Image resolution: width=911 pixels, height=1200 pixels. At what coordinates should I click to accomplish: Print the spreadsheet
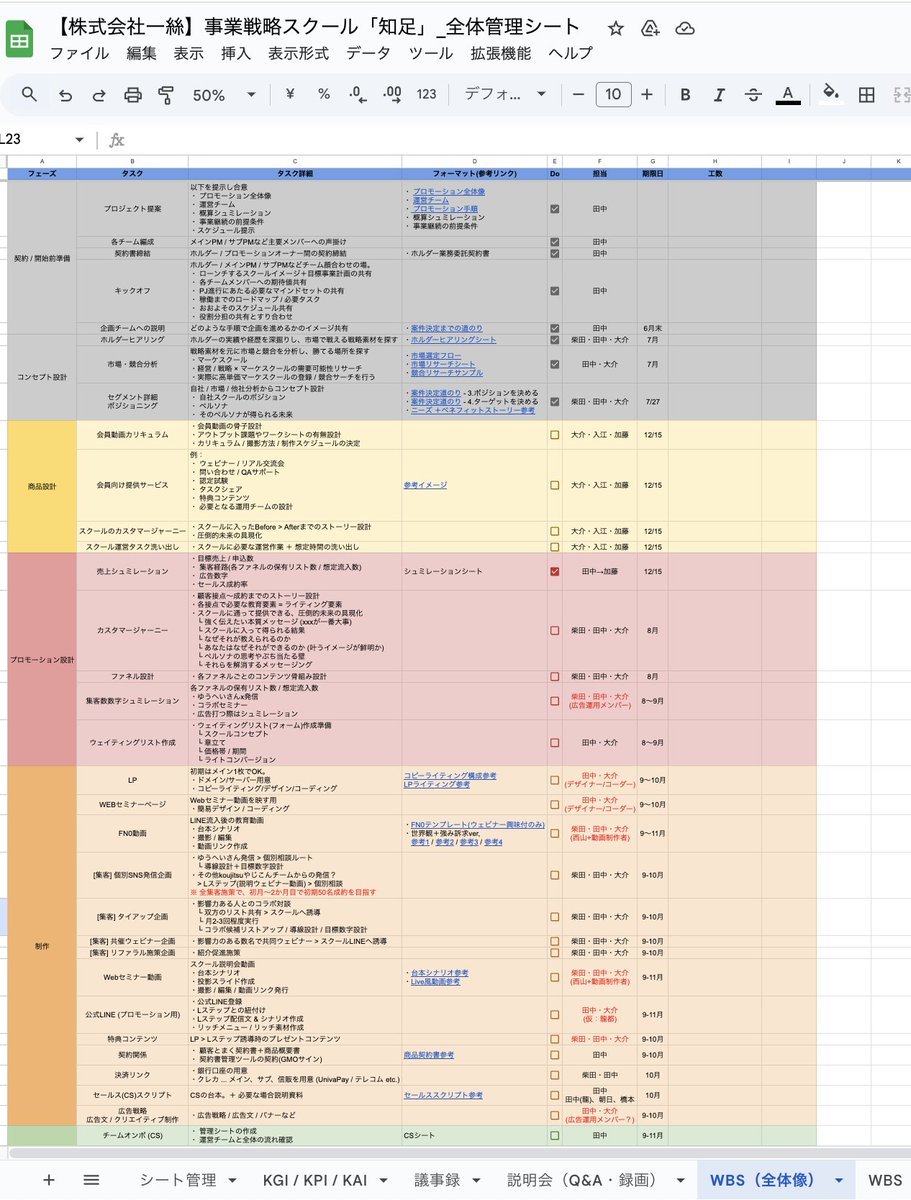(133, 95)
